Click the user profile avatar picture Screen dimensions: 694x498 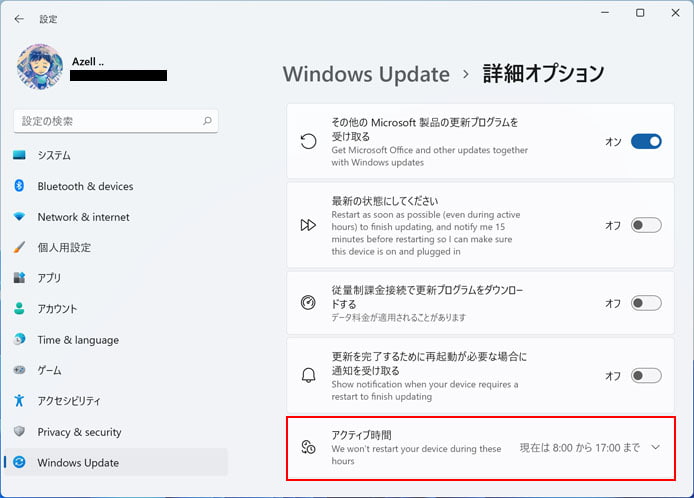coord(40,67)
